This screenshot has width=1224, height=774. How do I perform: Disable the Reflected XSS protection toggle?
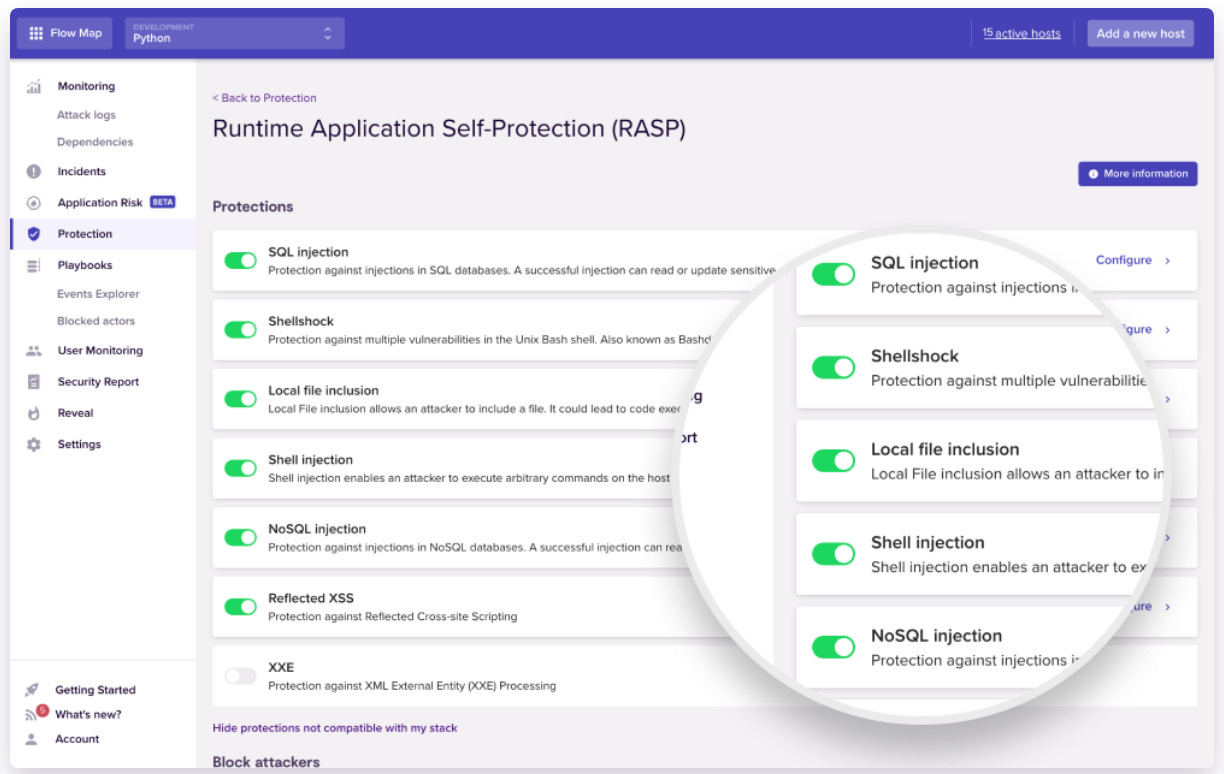(240, 606)
